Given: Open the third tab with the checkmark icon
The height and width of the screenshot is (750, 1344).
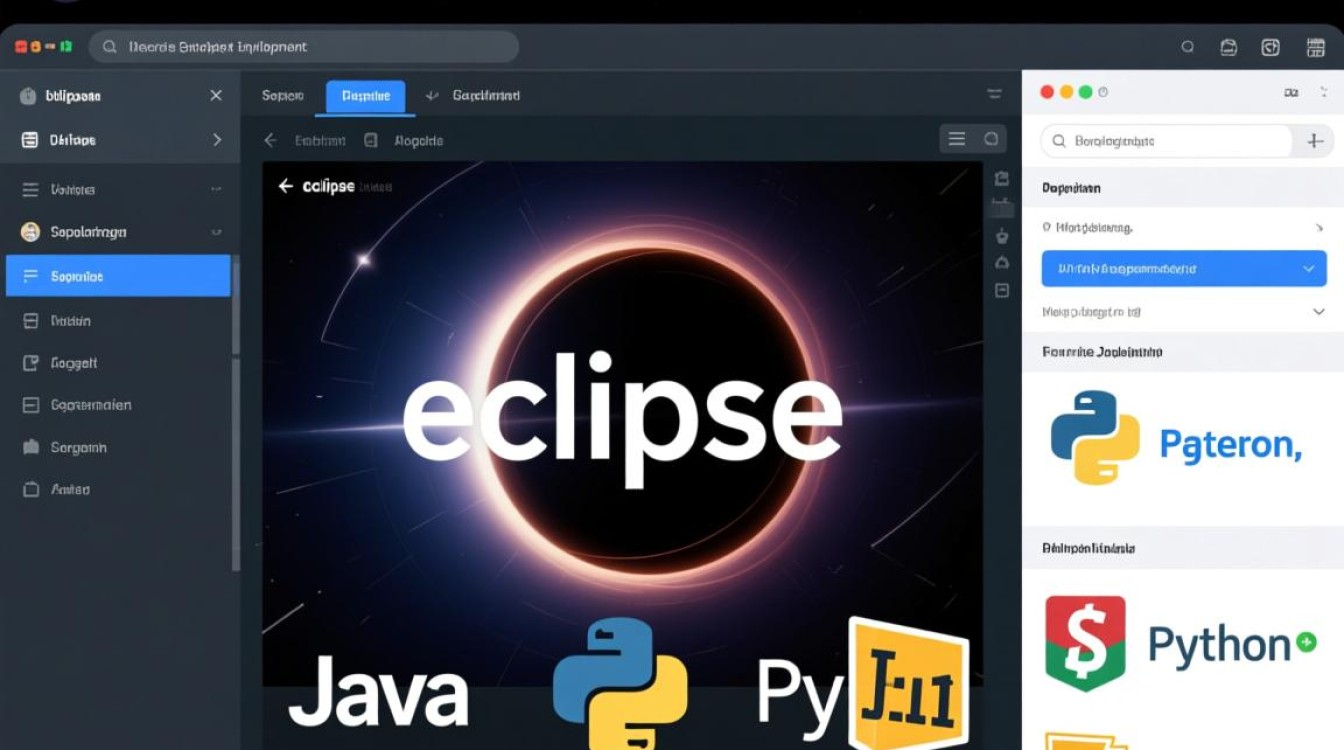Looking at the screenshot, I should click(x=473, y=96).
